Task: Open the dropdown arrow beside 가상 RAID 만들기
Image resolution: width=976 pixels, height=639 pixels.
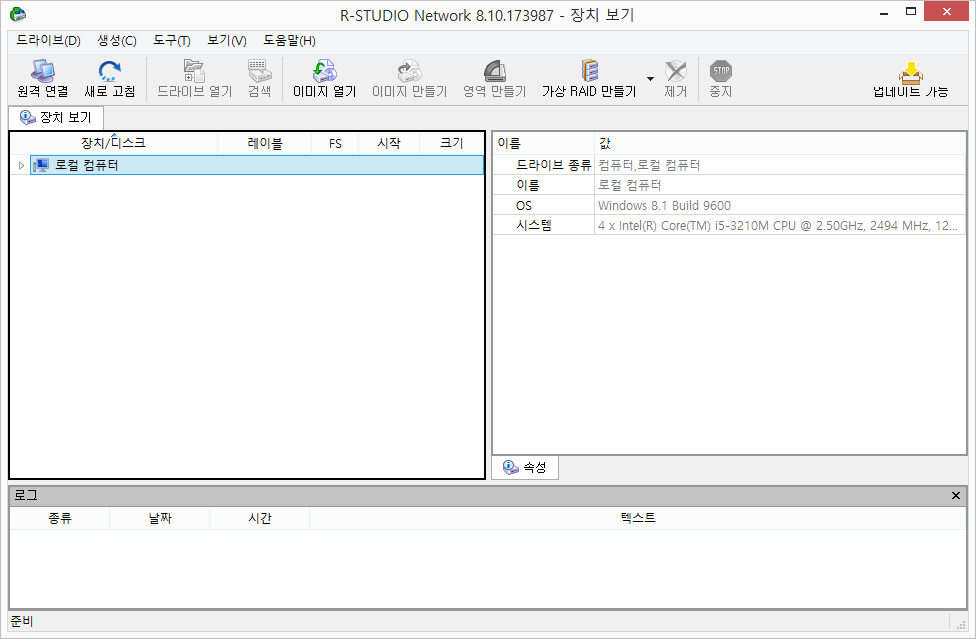Action: (650, 78)
